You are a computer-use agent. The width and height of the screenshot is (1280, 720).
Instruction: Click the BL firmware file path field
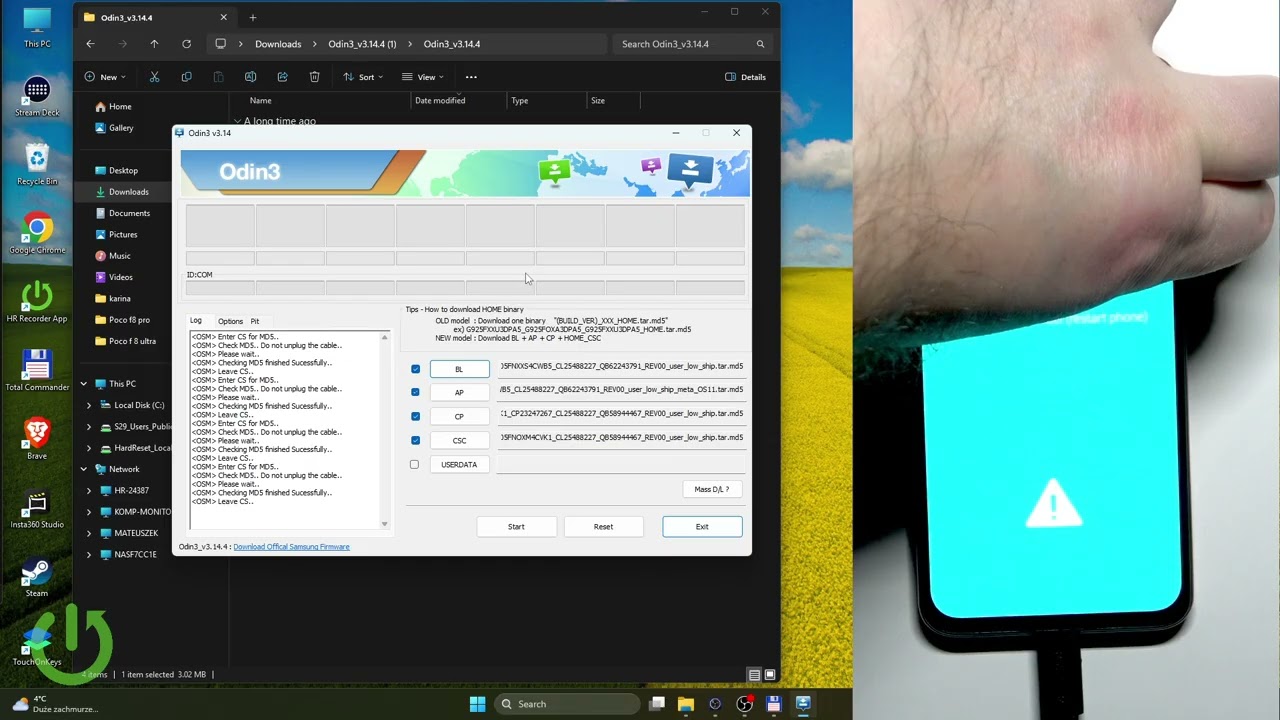[x=622, y=366]
